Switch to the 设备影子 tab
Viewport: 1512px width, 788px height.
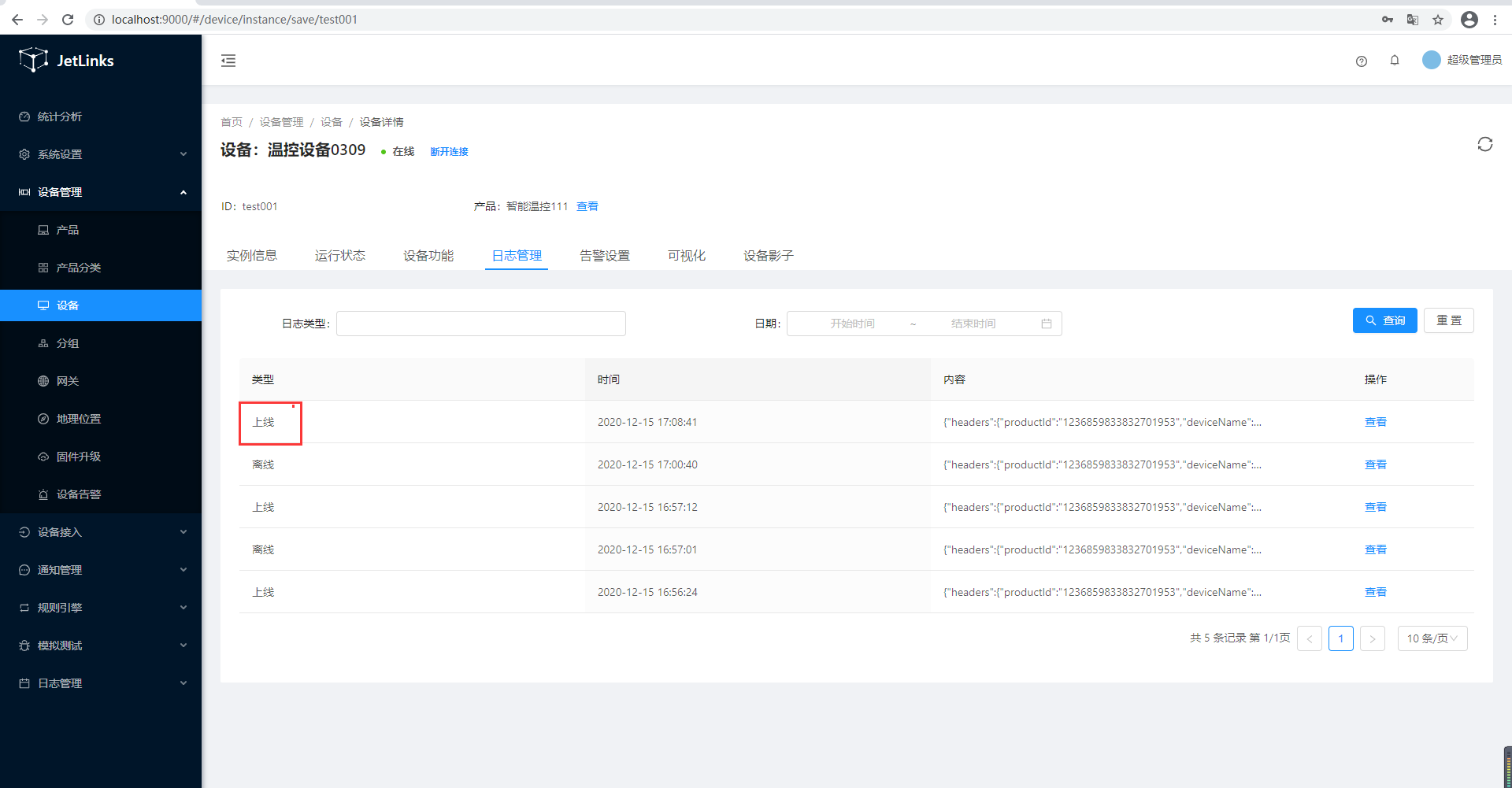pos(768,256)
